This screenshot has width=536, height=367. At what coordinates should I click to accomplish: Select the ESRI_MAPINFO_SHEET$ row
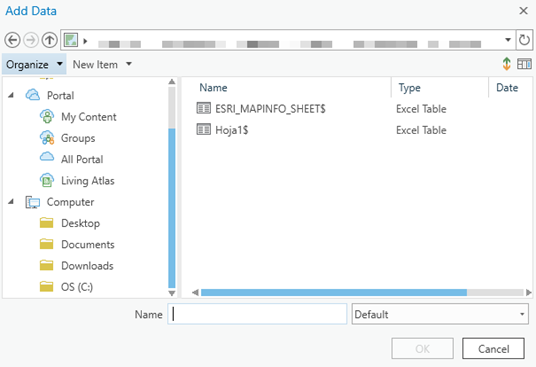coord(357,109)
